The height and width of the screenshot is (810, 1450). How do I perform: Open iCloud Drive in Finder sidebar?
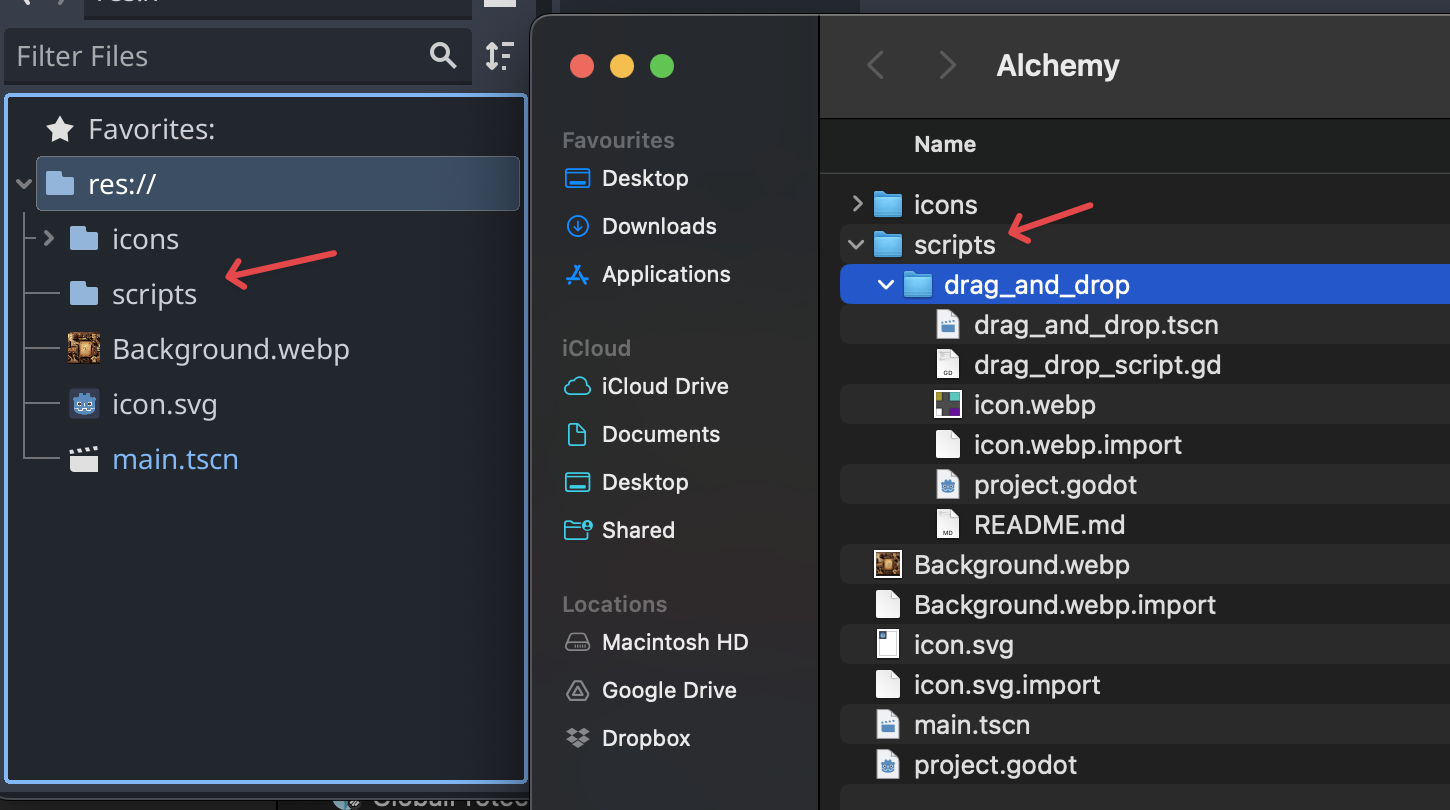664,386
